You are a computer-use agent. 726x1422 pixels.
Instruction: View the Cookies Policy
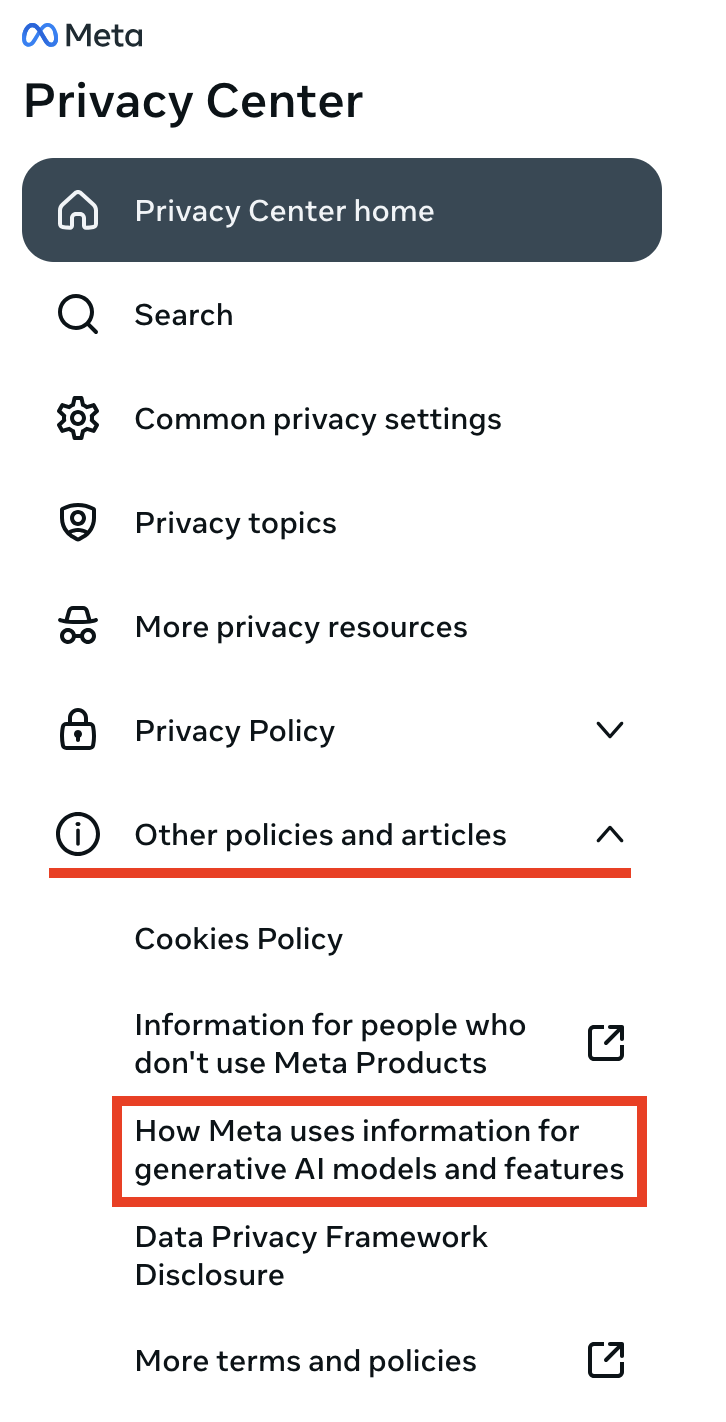pyautogui.click(x=238, y=938)
